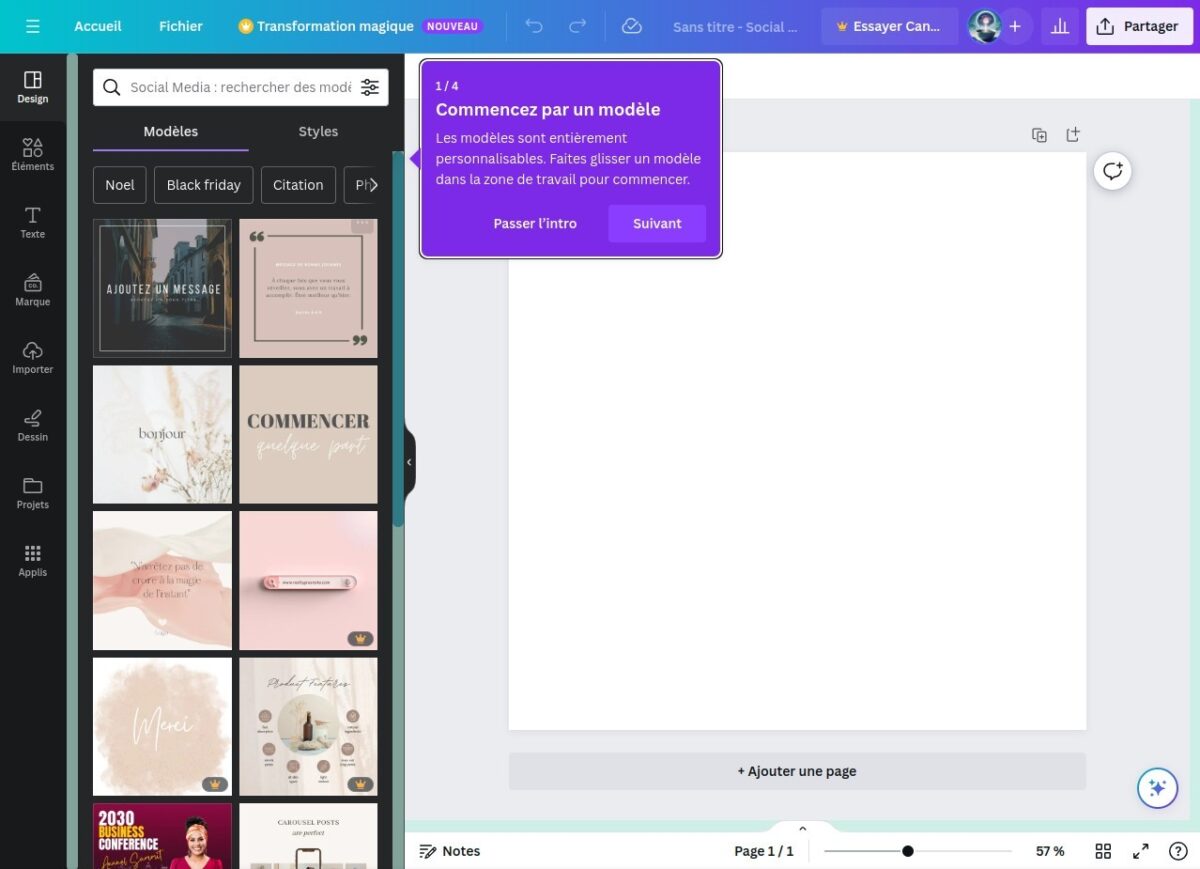This screenshot has width=1200, height=869.
Task: Show more category chips with the arrow
Action: (373, 185)
